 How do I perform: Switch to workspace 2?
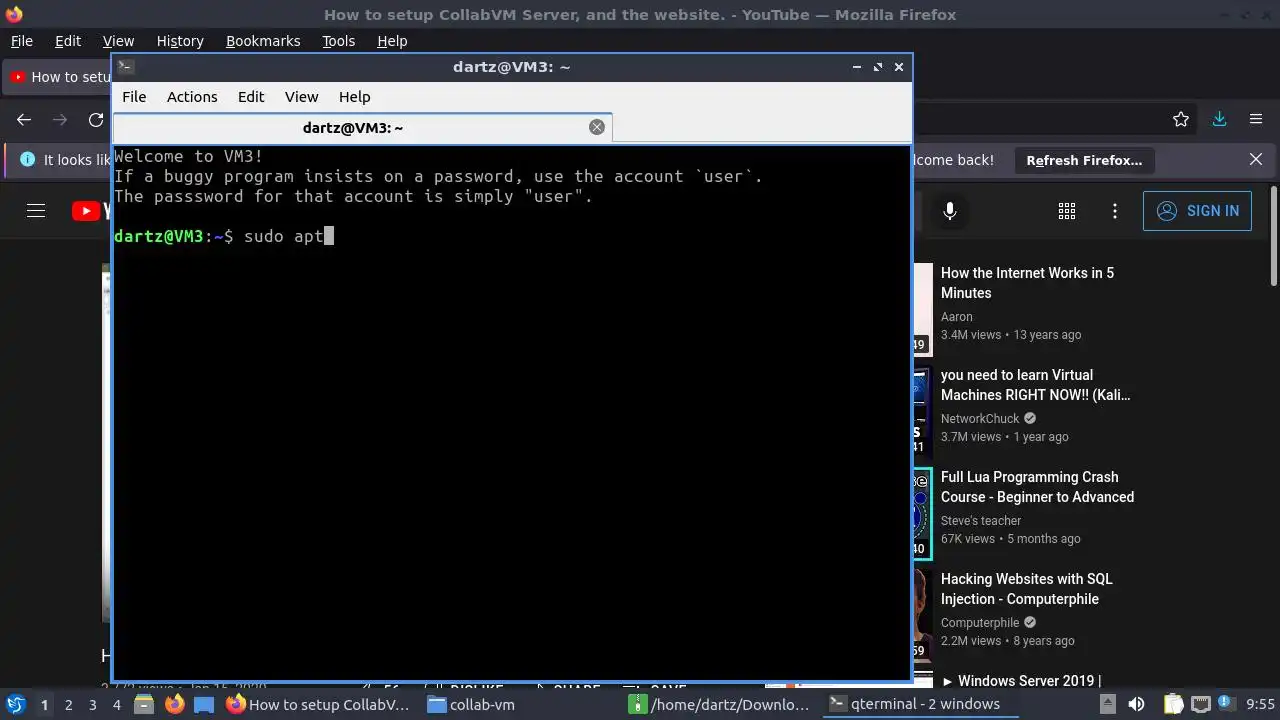[x=68, y=705]
